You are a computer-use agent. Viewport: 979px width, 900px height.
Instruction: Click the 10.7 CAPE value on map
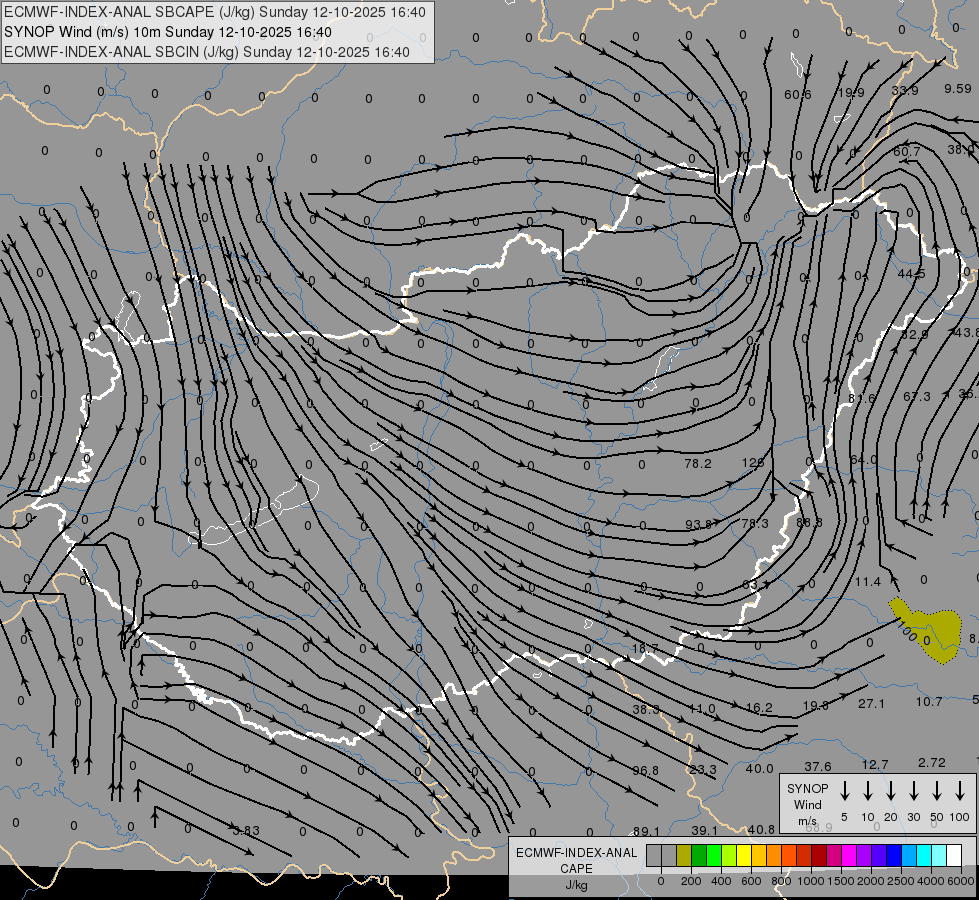point(928,701)
